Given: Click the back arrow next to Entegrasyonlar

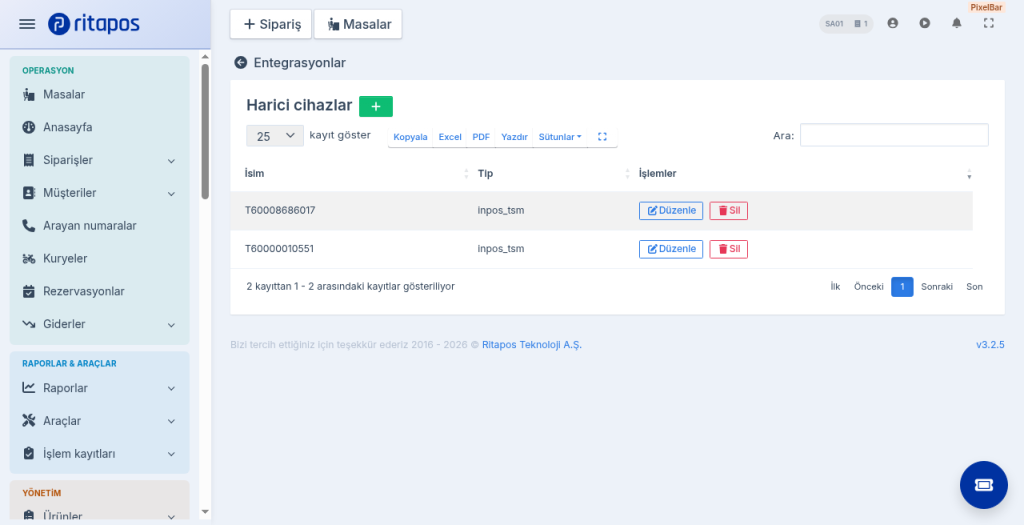Looking at the screenshot, I should (x=240, y=63).
